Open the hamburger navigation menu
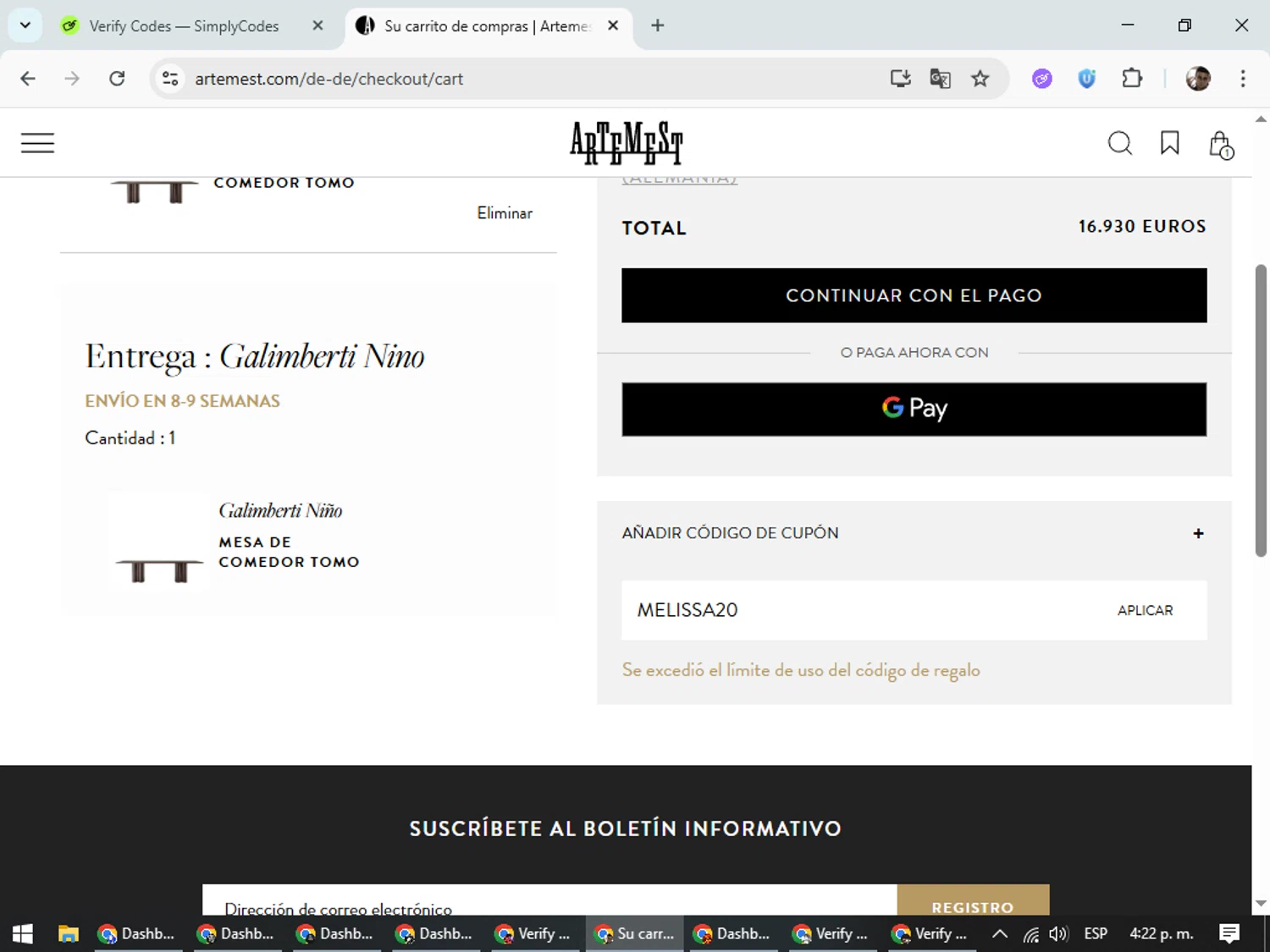Screen dimensions: 1270x952 pos(37,143)
